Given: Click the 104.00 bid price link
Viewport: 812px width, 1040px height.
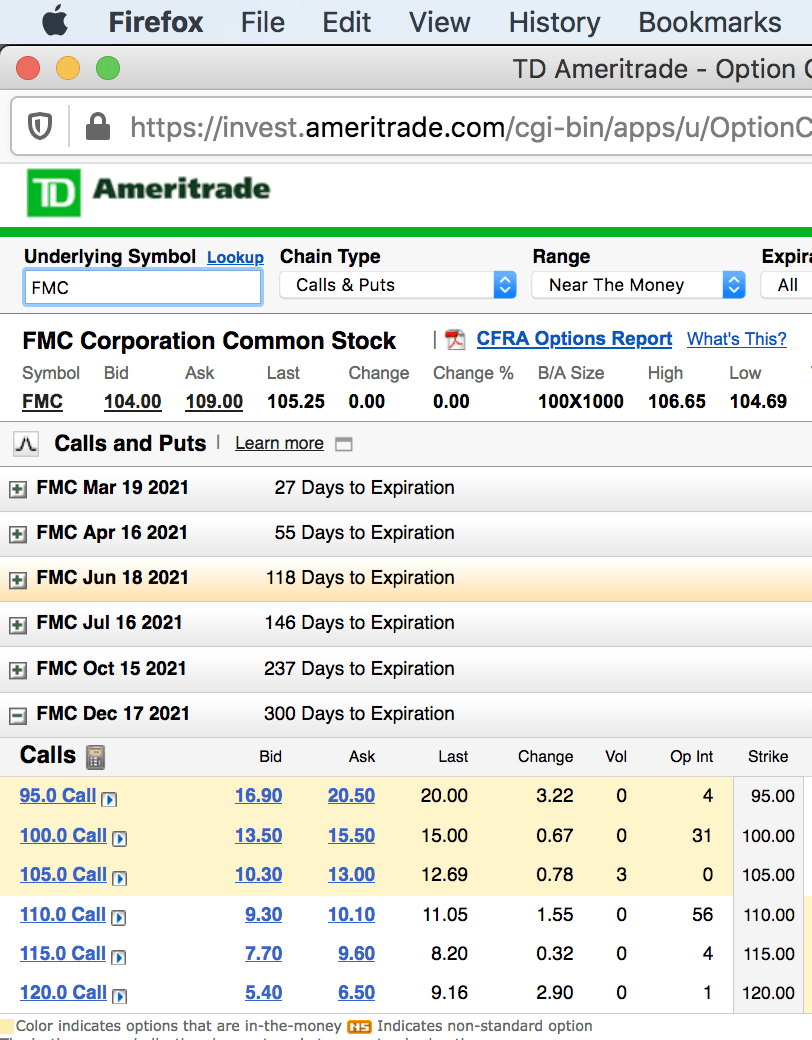Looking at the screenshot, I should (133, 401).
